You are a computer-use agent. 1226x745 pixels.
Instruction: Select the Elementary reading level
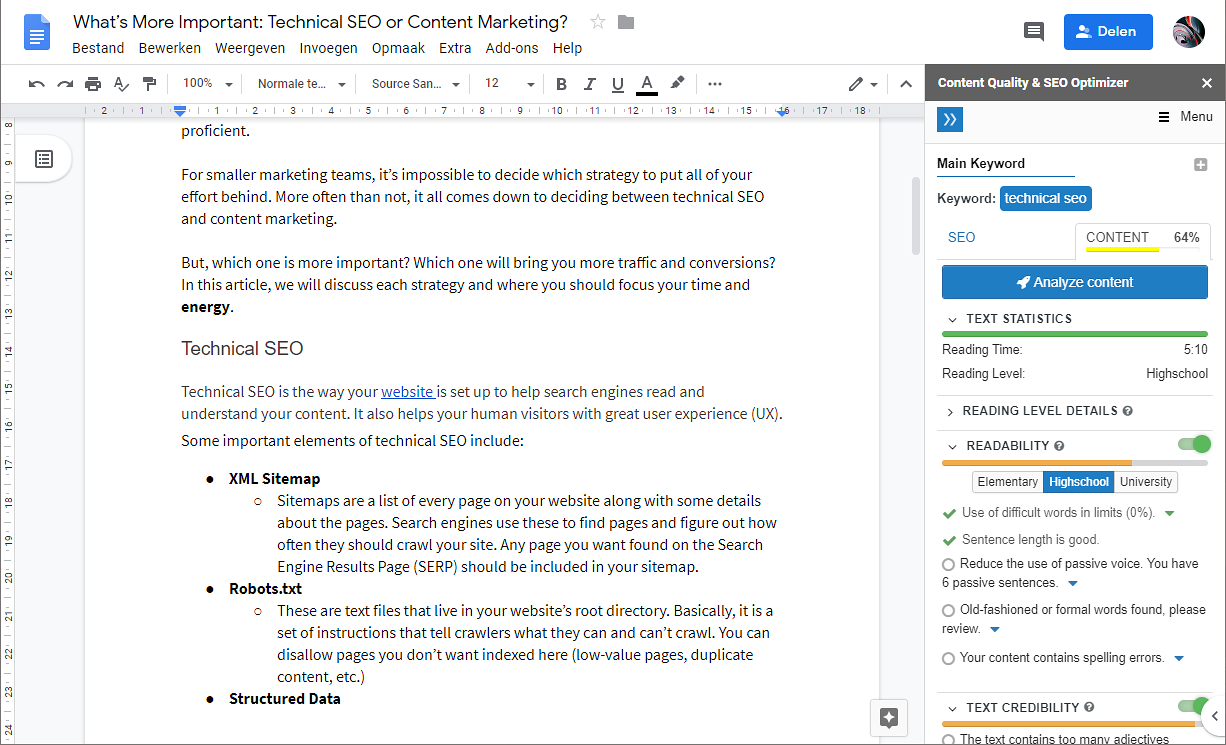tap(1007, 482)
